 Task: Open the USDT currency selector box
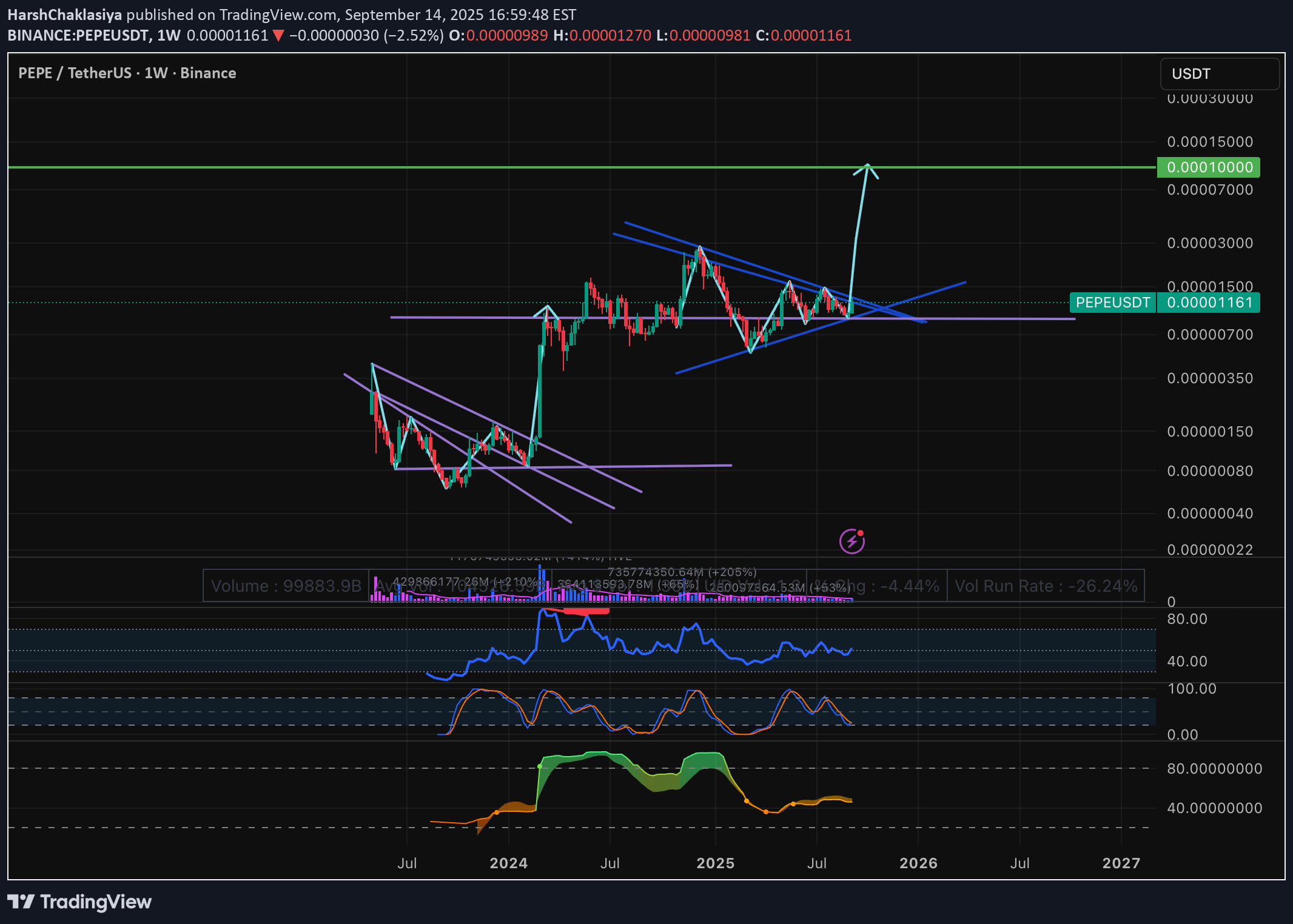tap(1220, 74)
